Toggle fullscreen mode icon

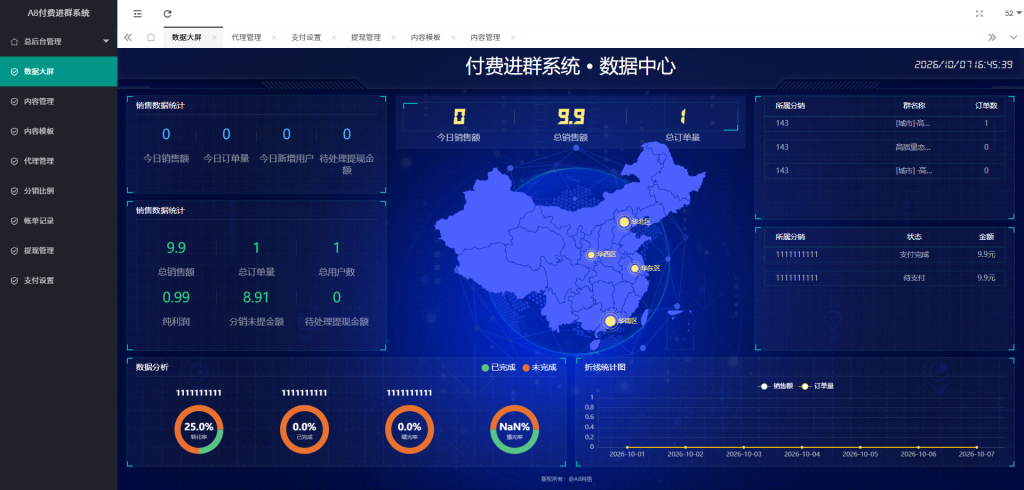[979, 14]
